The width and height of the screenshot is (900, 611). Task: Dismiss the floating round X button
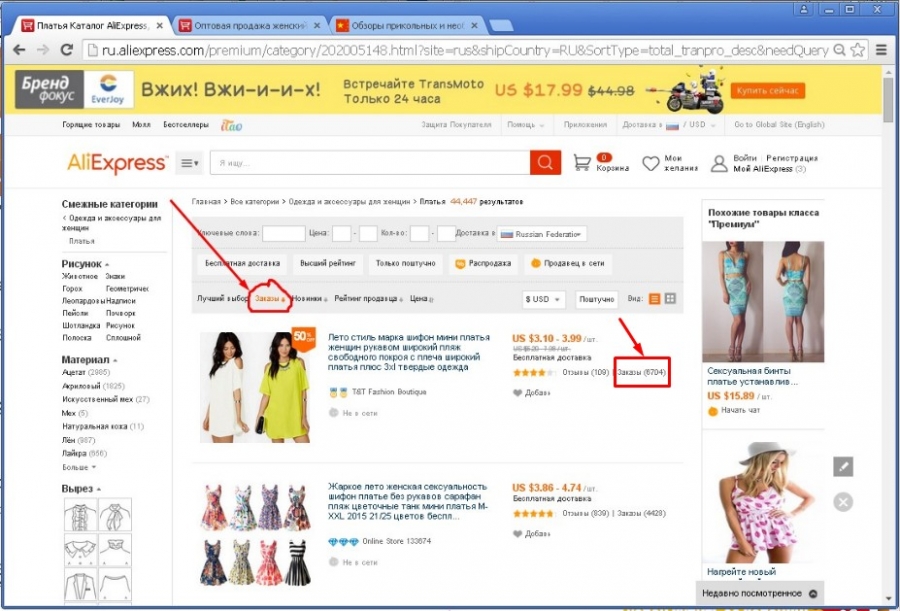coord(843,502)
